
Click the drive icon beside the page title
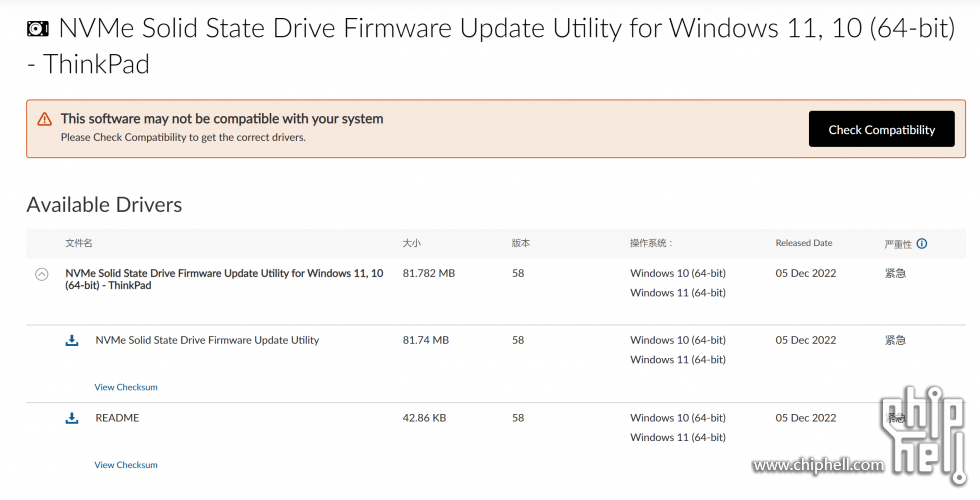38,29
